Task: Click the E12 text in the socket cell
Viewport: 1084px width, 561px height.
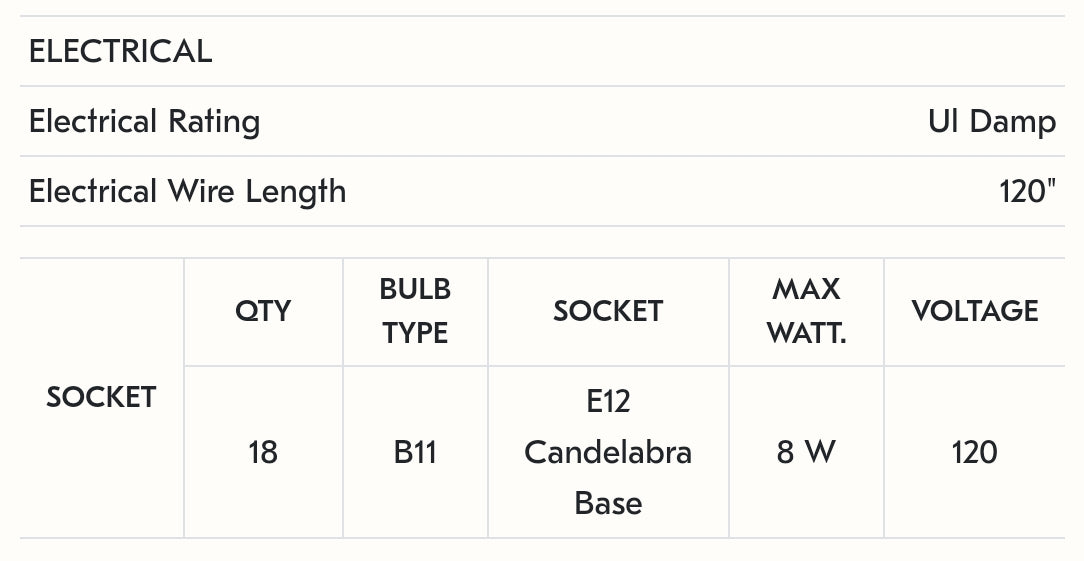Action: coord(608,402)
